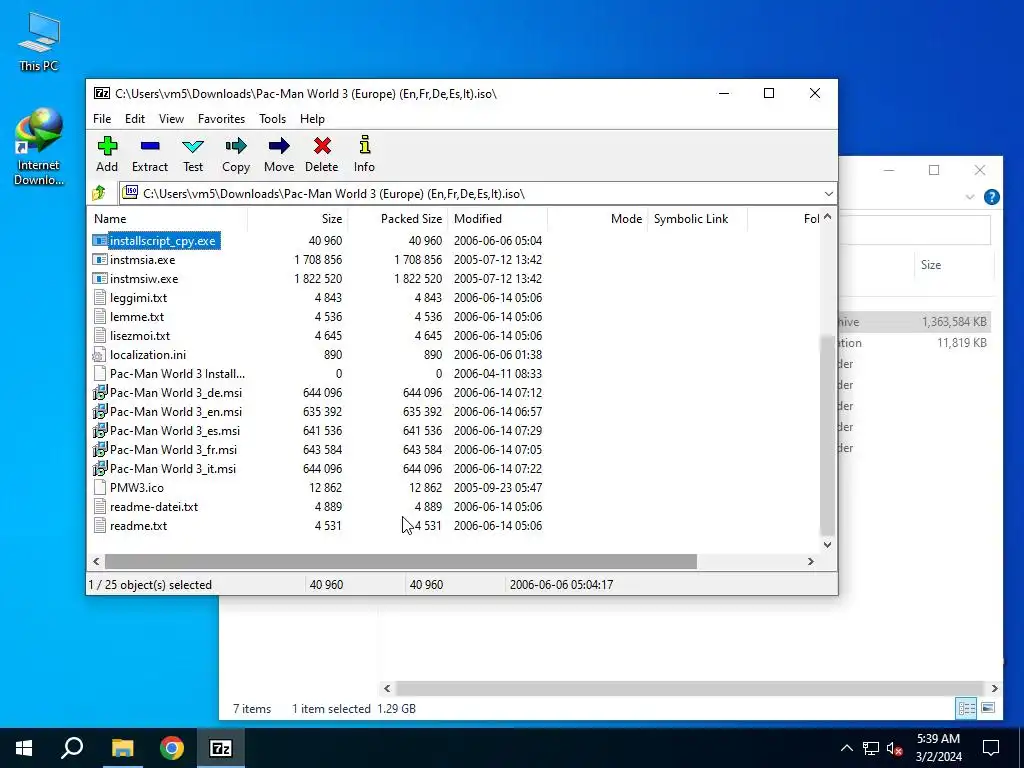This screenshot has width=1024, height=768.
Task: Select the readme-datei.txt file
Action: click(x=153, y=507)
